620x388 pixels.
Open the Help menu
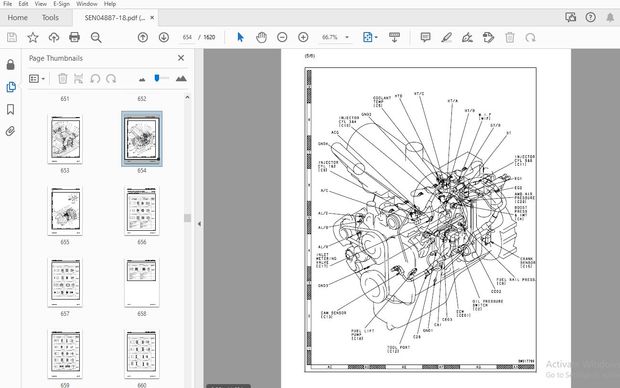coord(110,4)
